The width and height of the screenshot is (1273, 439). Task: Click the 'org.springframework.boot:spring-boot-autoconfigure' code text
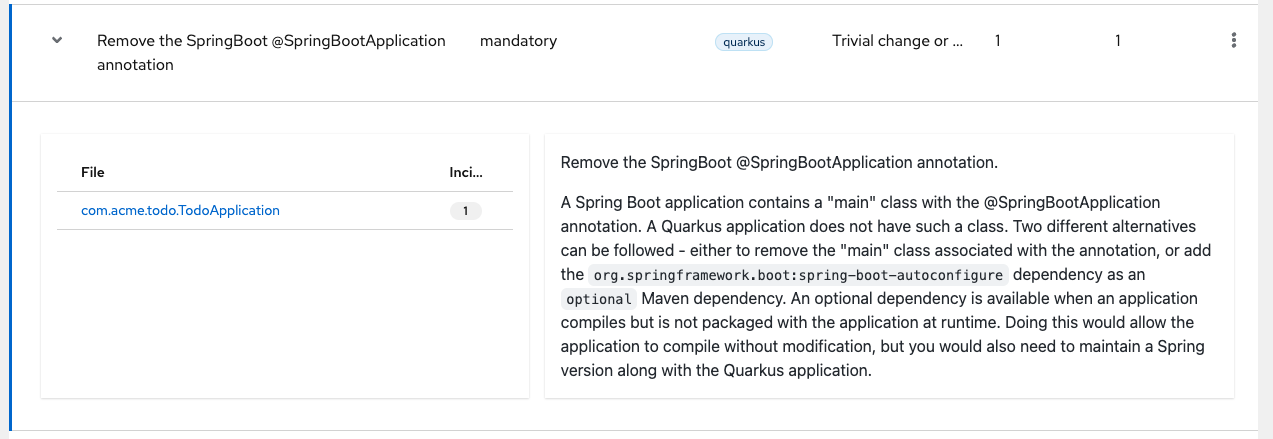[x=797, y=275]
